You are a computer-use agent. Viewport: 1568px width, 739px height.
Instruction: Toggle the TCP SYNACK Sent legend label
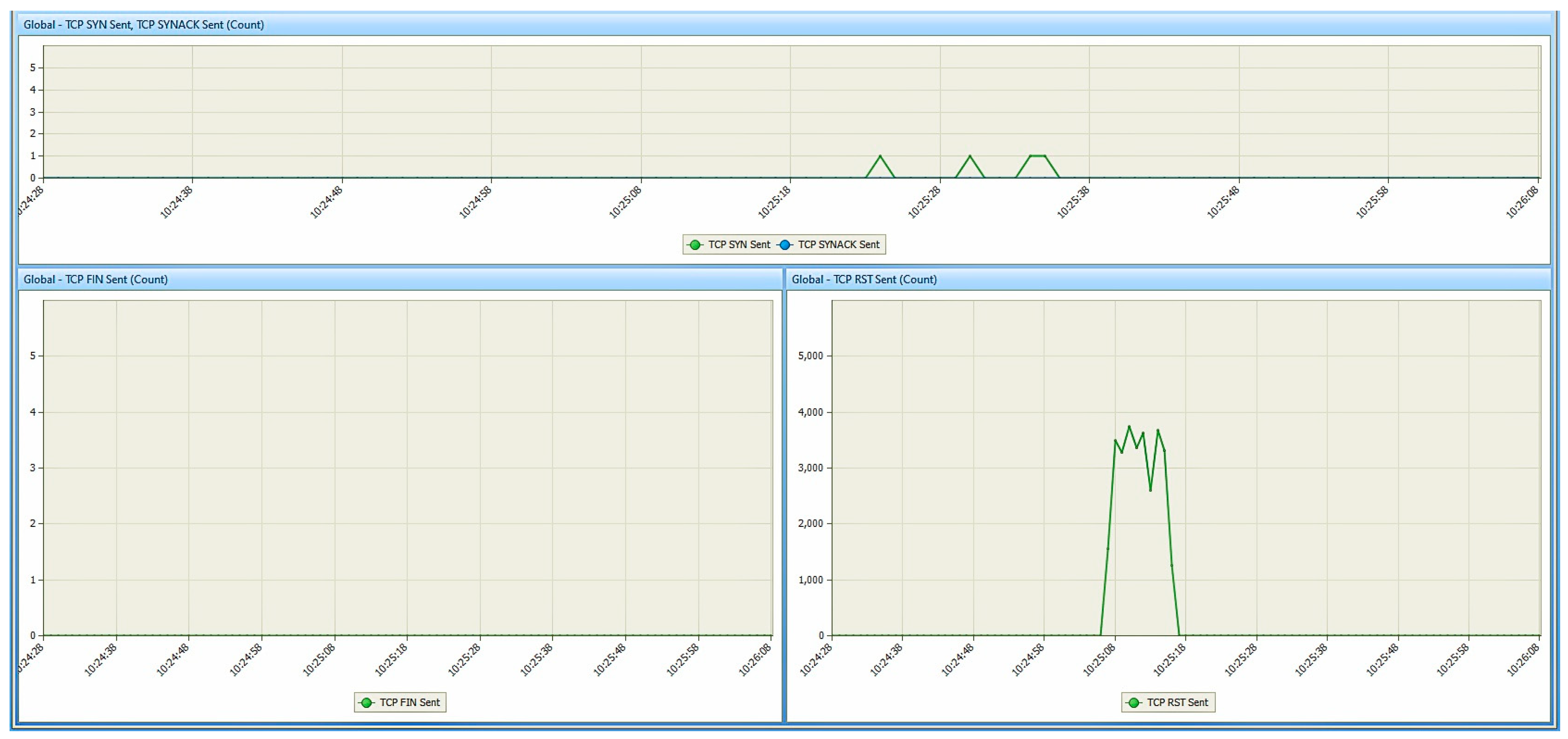tap(838, 244)
